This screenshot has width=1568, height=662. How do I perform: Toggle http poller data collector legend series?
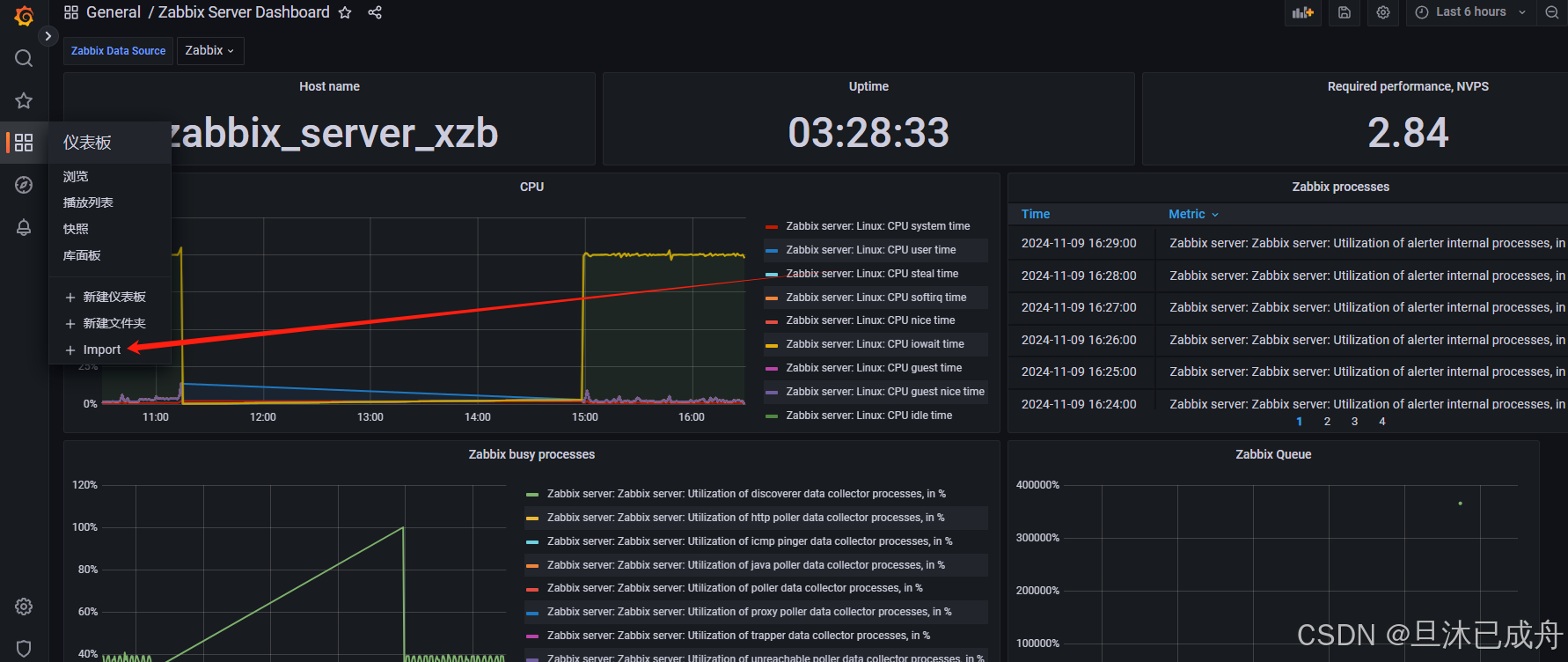point(745,518)
